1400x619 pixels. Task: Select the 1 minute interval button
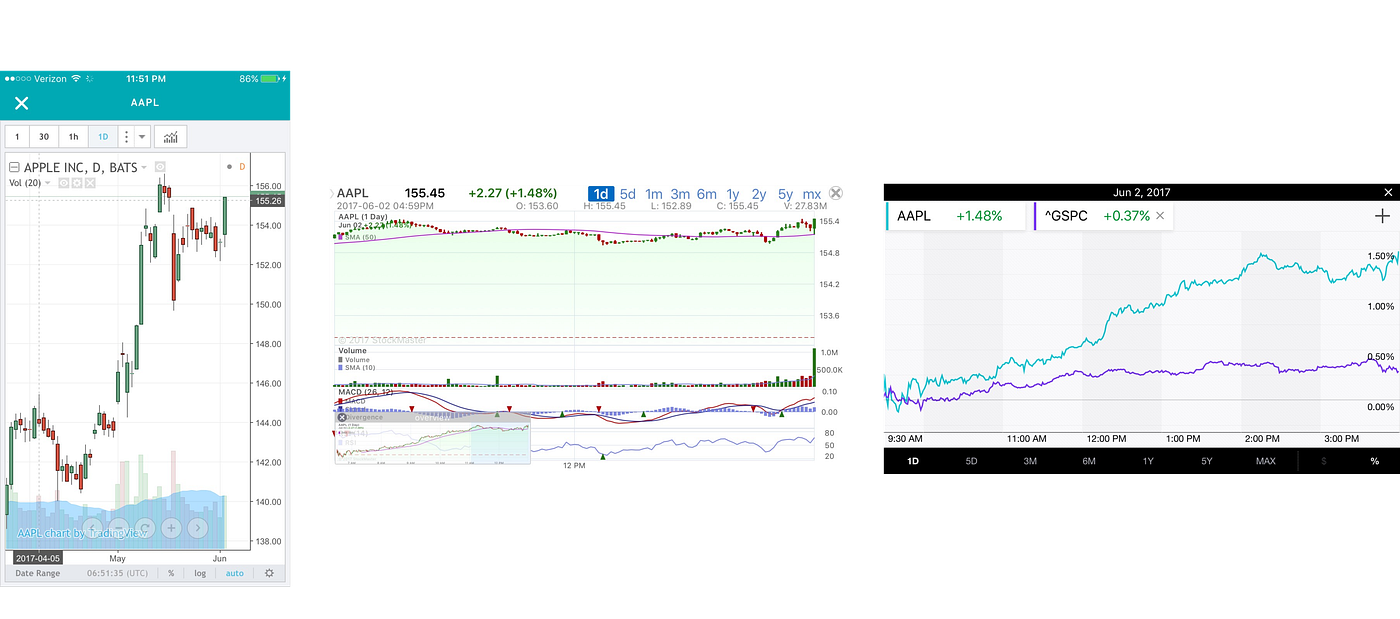click(17, 137)
